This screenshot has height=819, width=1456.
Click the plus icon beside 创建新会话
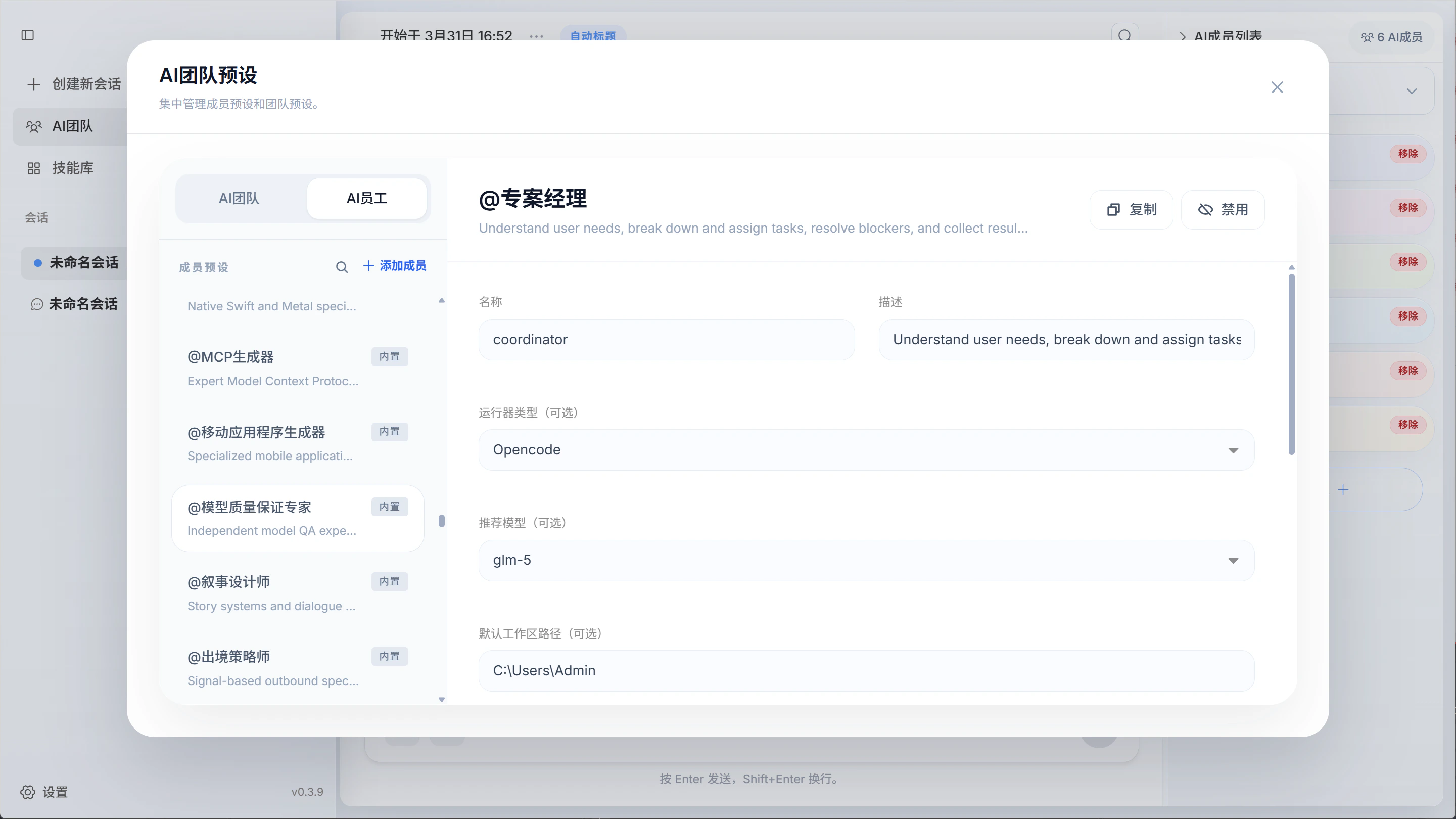tap(34, 84)
